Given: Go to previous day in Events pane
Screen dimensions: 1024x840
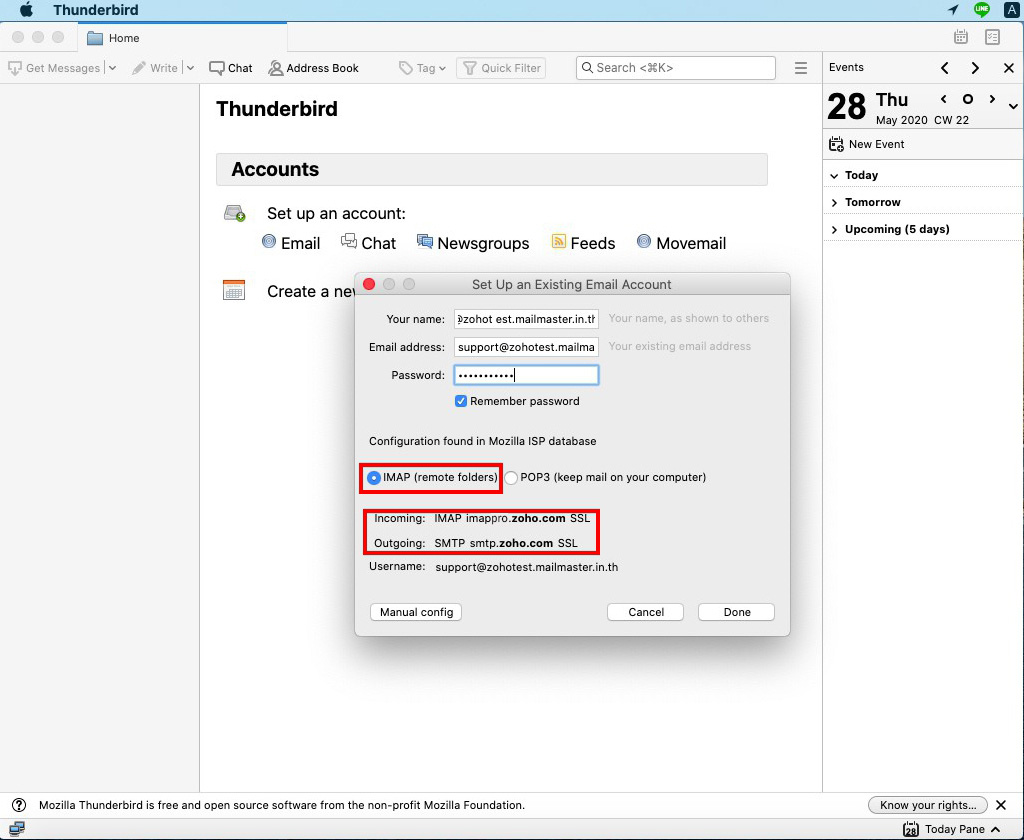Looking at the screenshot, I should [x=944, y=68].
